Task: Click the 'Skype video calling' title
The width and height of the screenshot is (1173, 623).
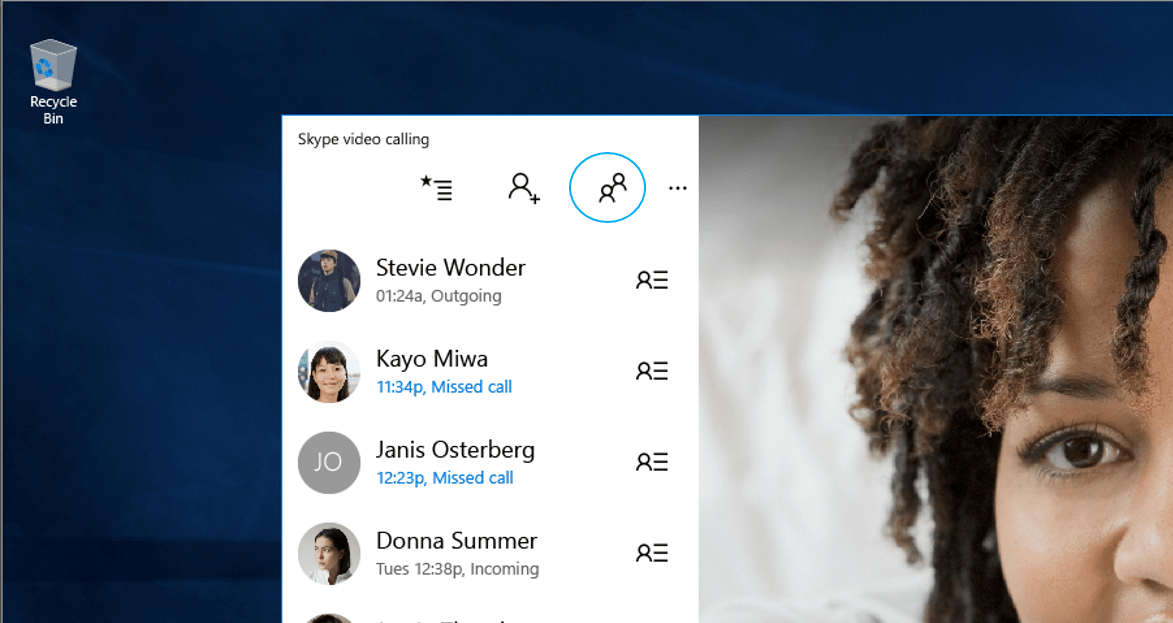Action: pos(364,139)
